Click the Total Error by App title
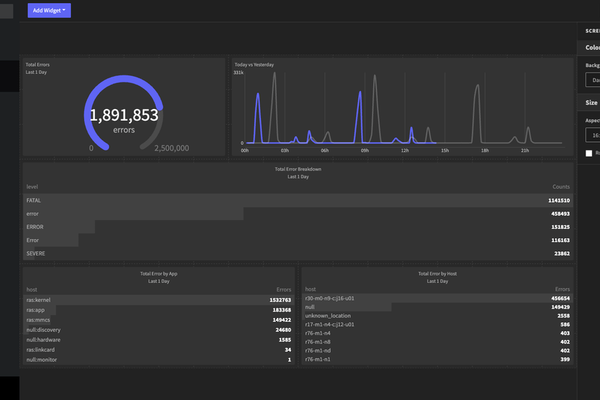600x400 pixels. tap(159, 274)
